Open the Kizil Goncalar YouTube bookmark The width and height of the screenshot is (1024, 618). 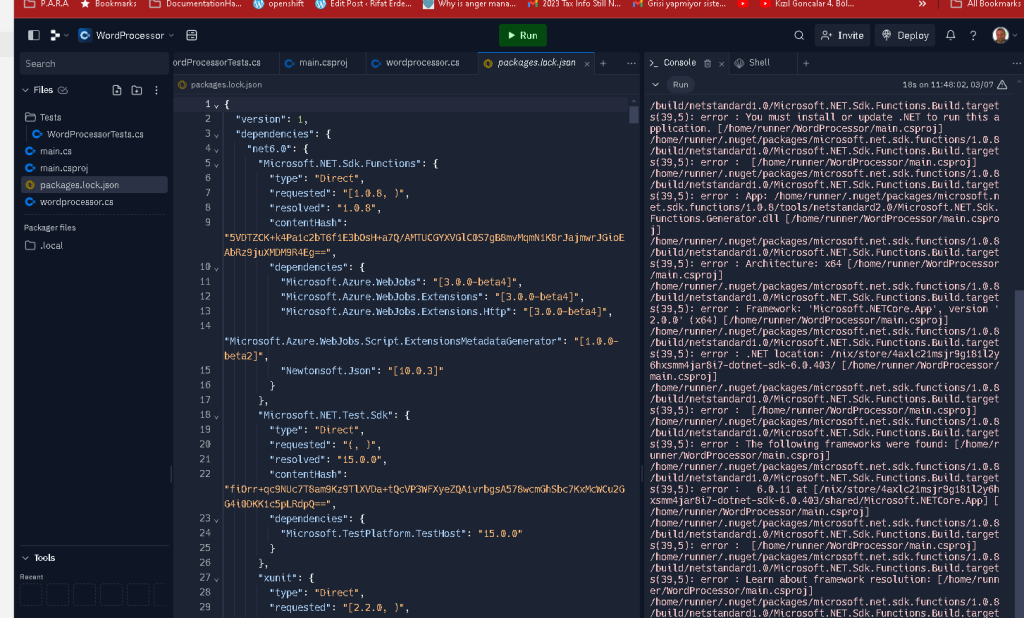coord(807,4)
